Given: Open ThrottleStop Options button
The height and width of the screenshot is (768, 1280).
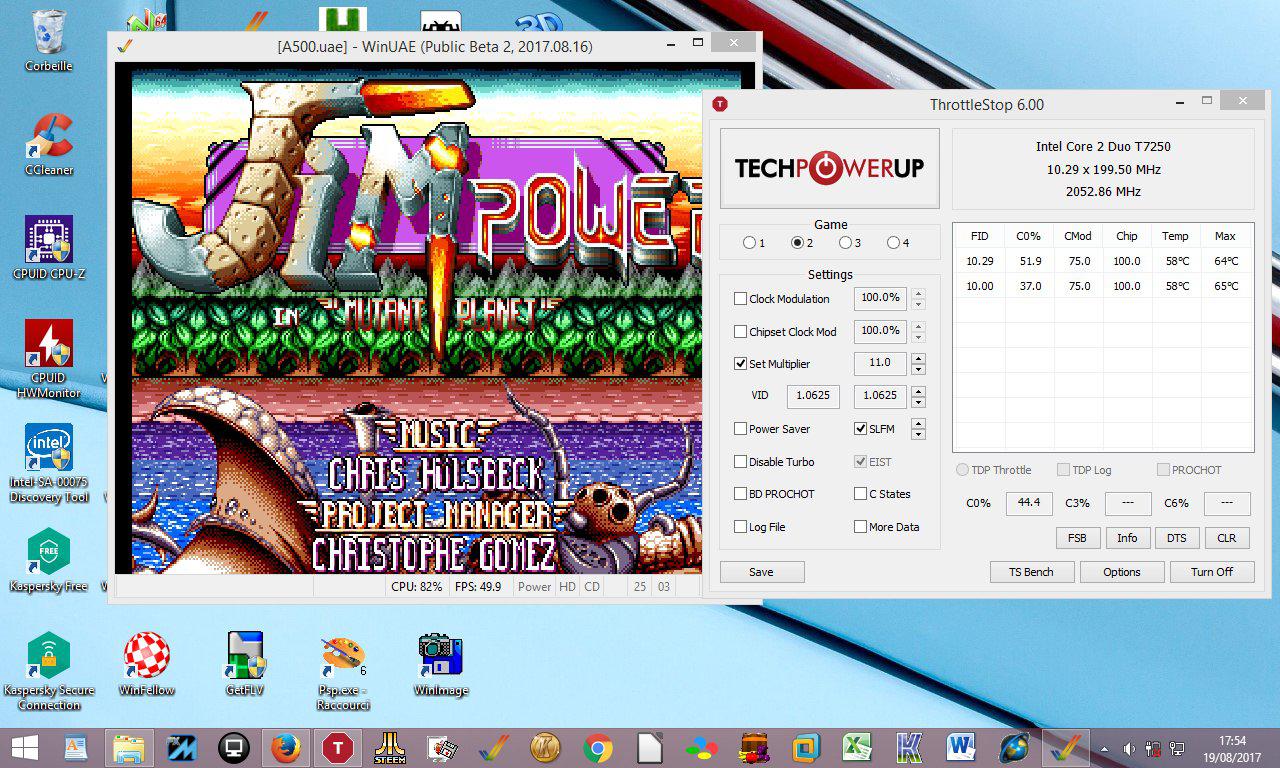Looking at the screenshot, I should pos(1121,572).
